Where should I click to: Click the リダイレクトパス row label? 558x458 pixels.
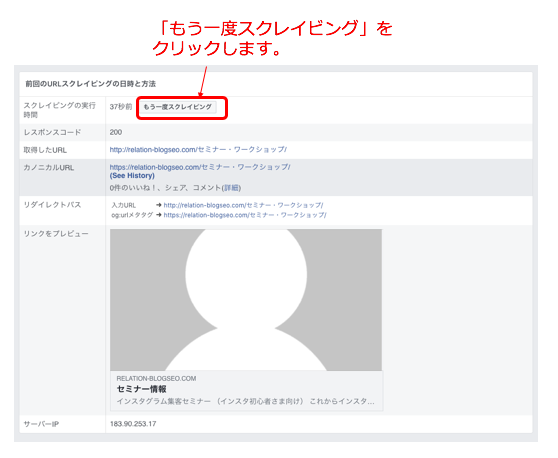coord(52,205)
